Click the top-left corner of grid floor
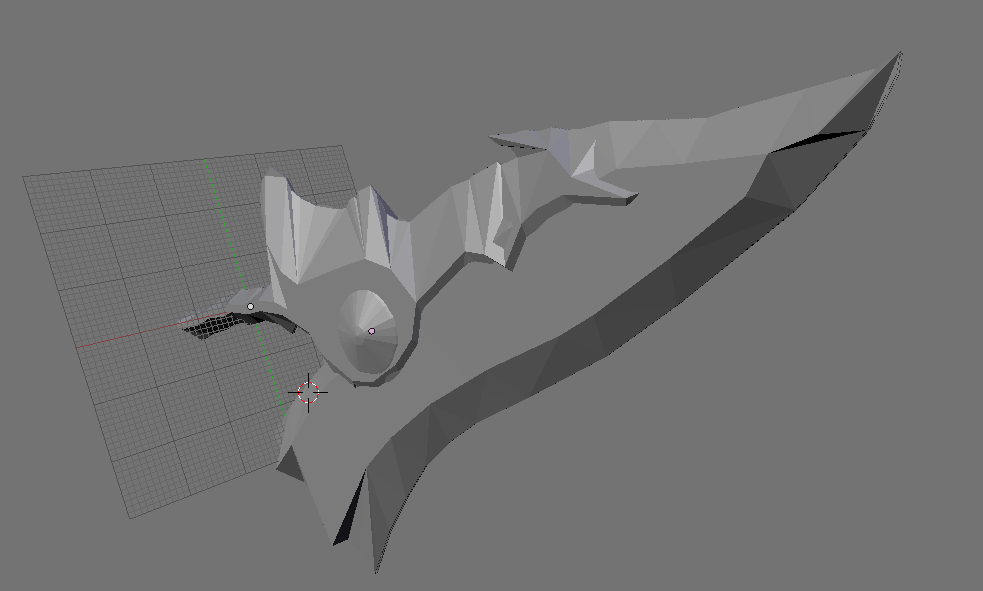This screenshot has height=591, width=983. tap(25, 178)
